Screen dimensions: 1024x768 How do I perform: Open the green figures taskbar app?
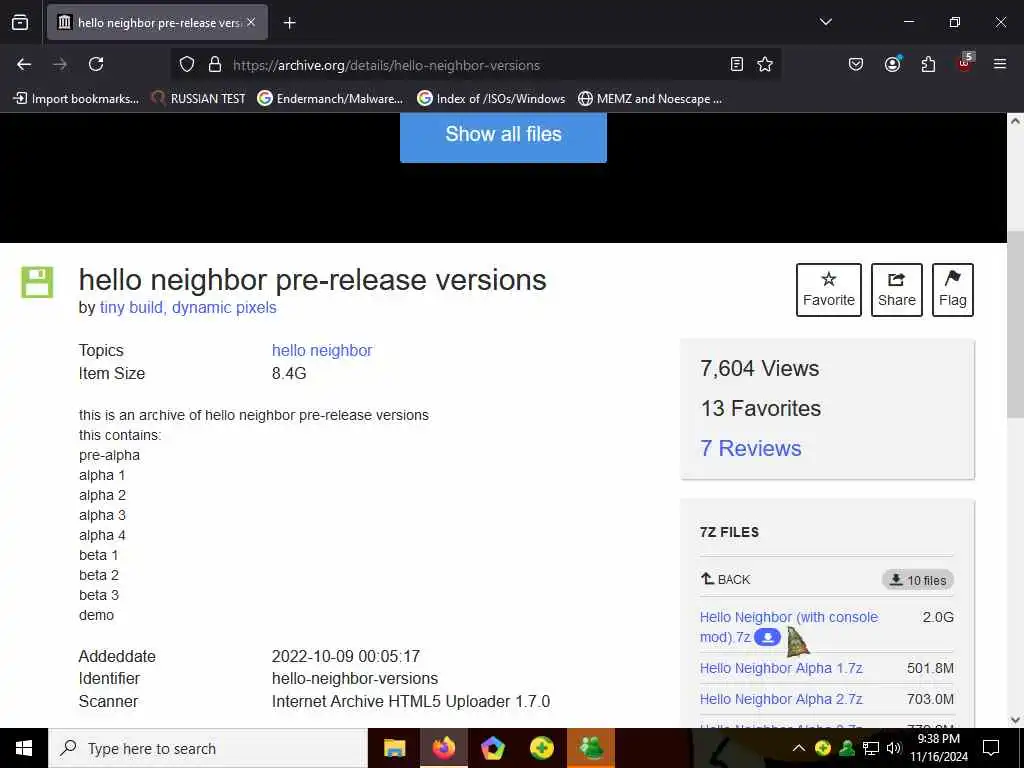(591, 748)
